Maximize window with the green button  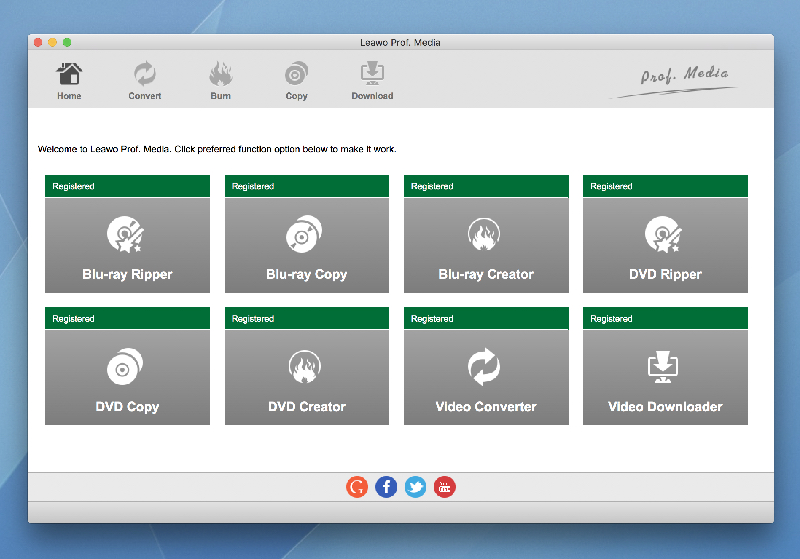point(67,42)
